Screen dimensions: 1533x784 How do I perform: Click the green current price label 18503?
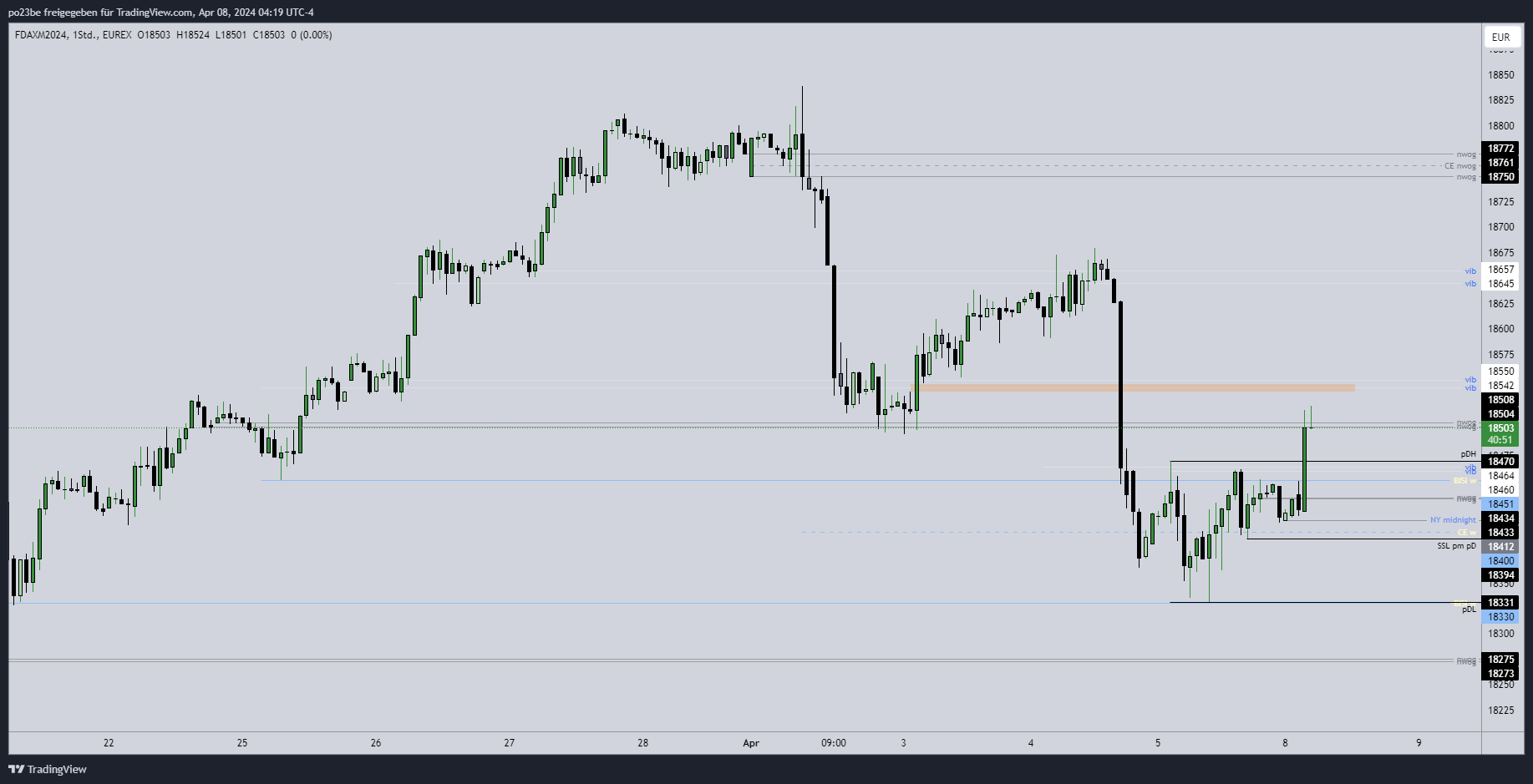point(1500,428)
